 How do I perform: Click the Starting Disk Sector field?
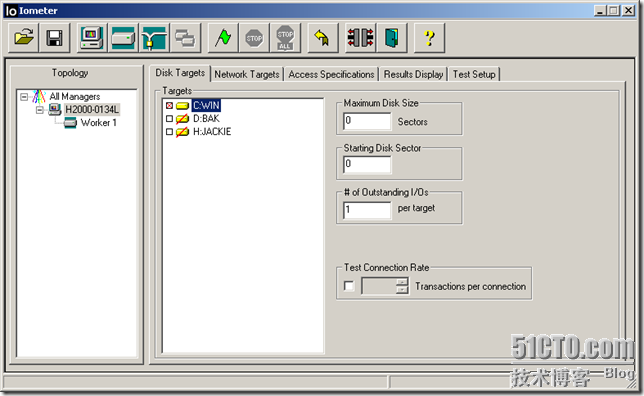[367, 164]
